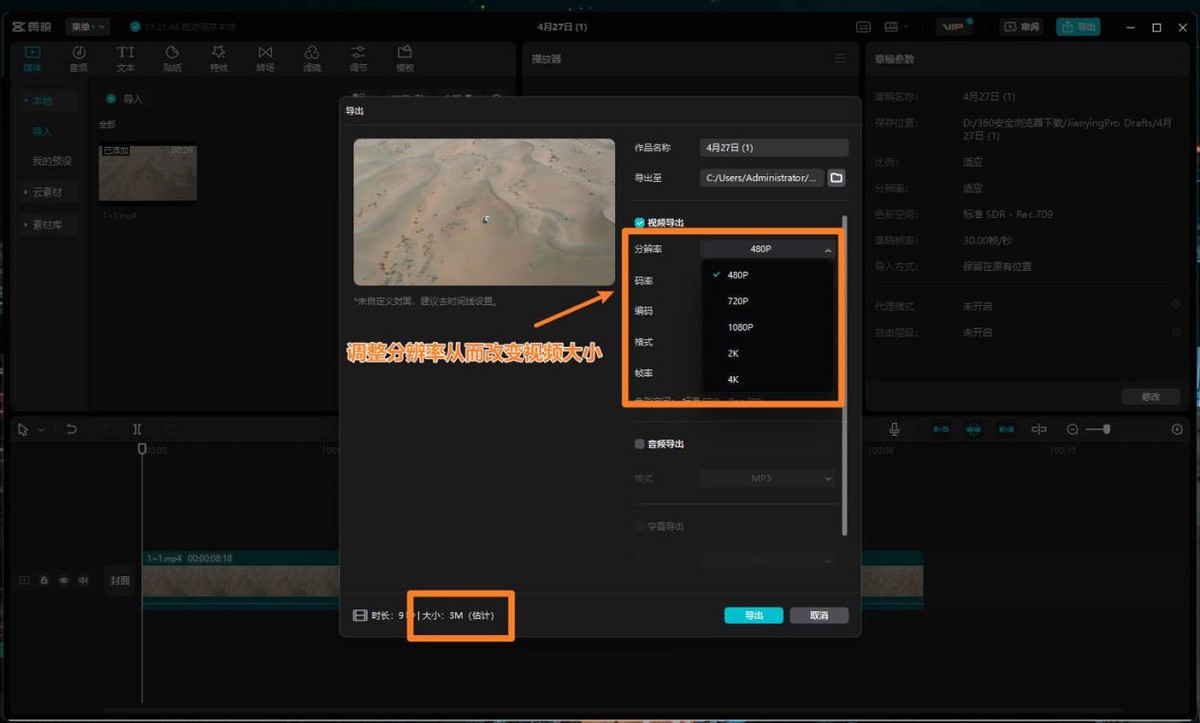Open the 调节 adjustment tab icon
This screenshot has width=1200, height=723.
pos(358,52)
